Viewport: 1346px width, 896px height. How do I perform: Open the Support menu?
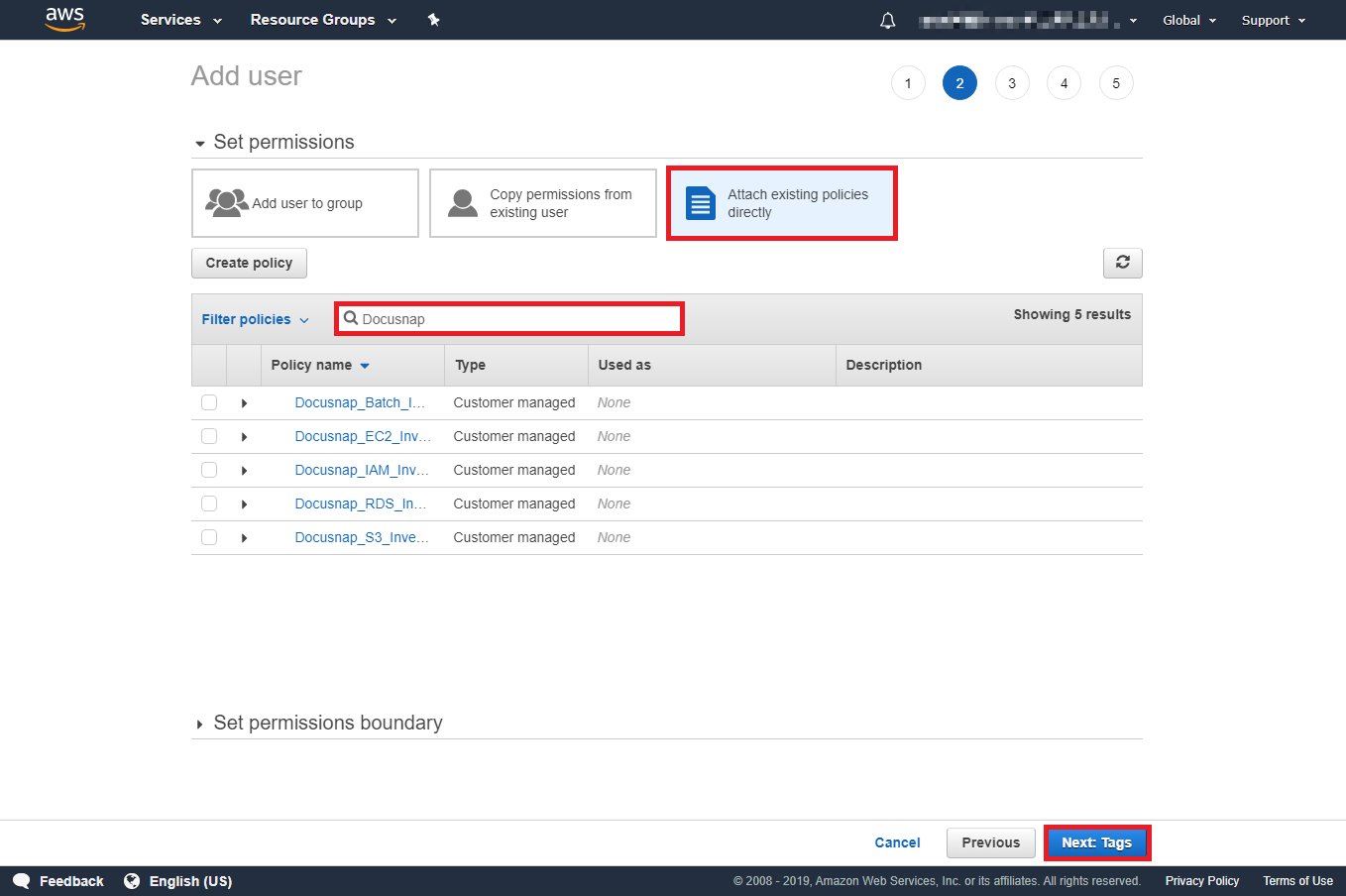coord(1274,20)
